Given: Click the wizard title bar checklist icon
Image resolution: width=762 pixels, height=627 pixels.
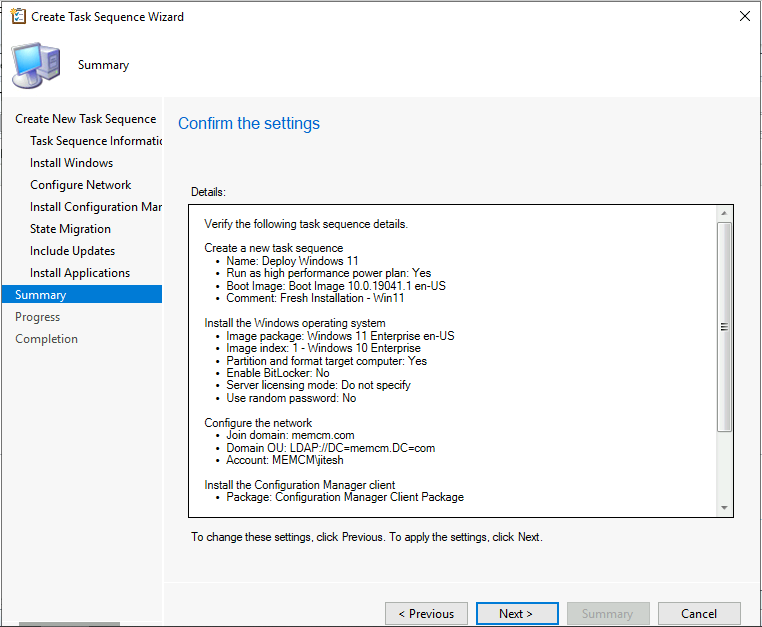Looking at the screenshot, I should pos(18,16).
